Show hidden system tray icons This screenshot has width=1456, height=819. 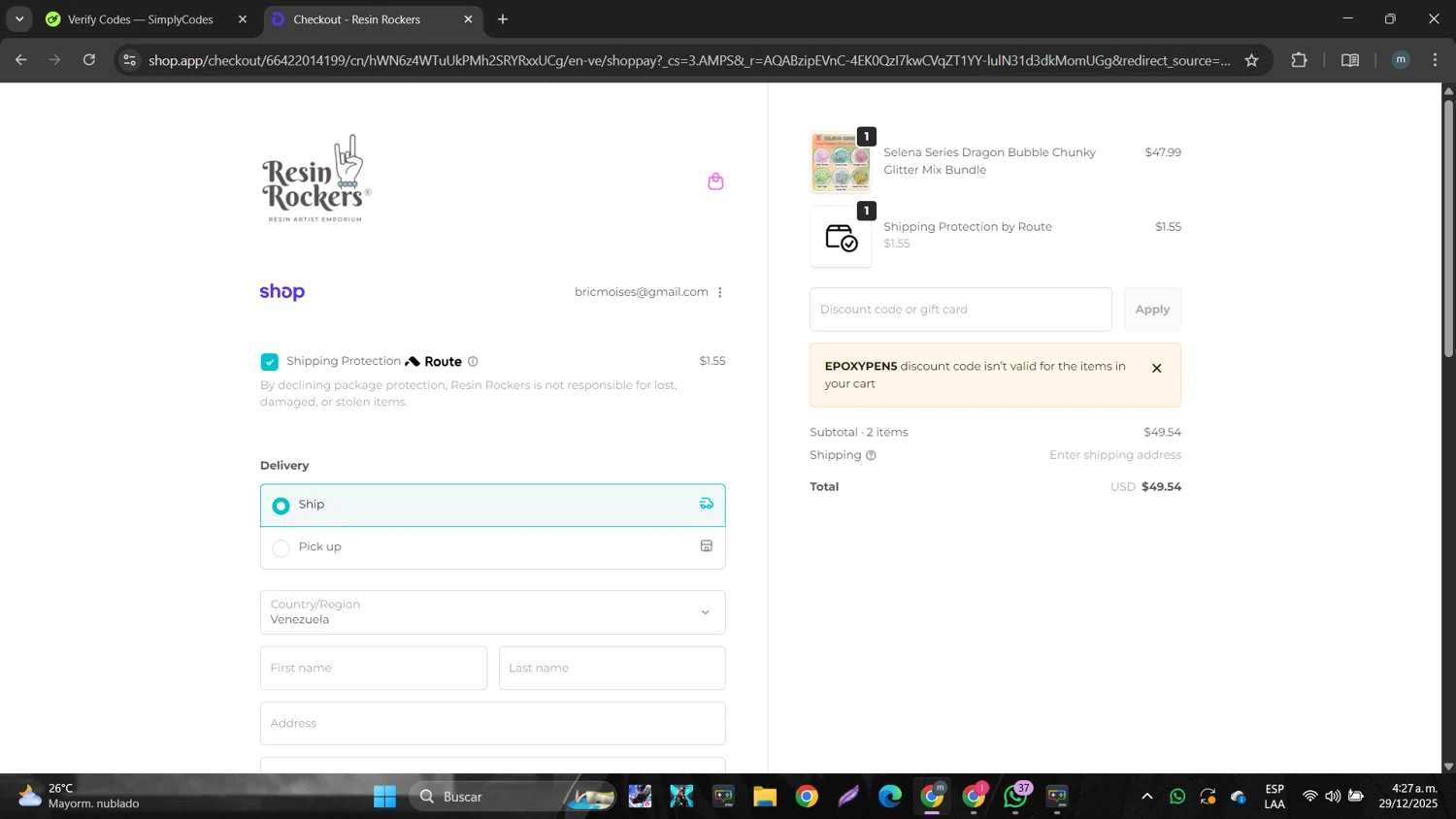pyautogui.click(x=1146, y=797)
